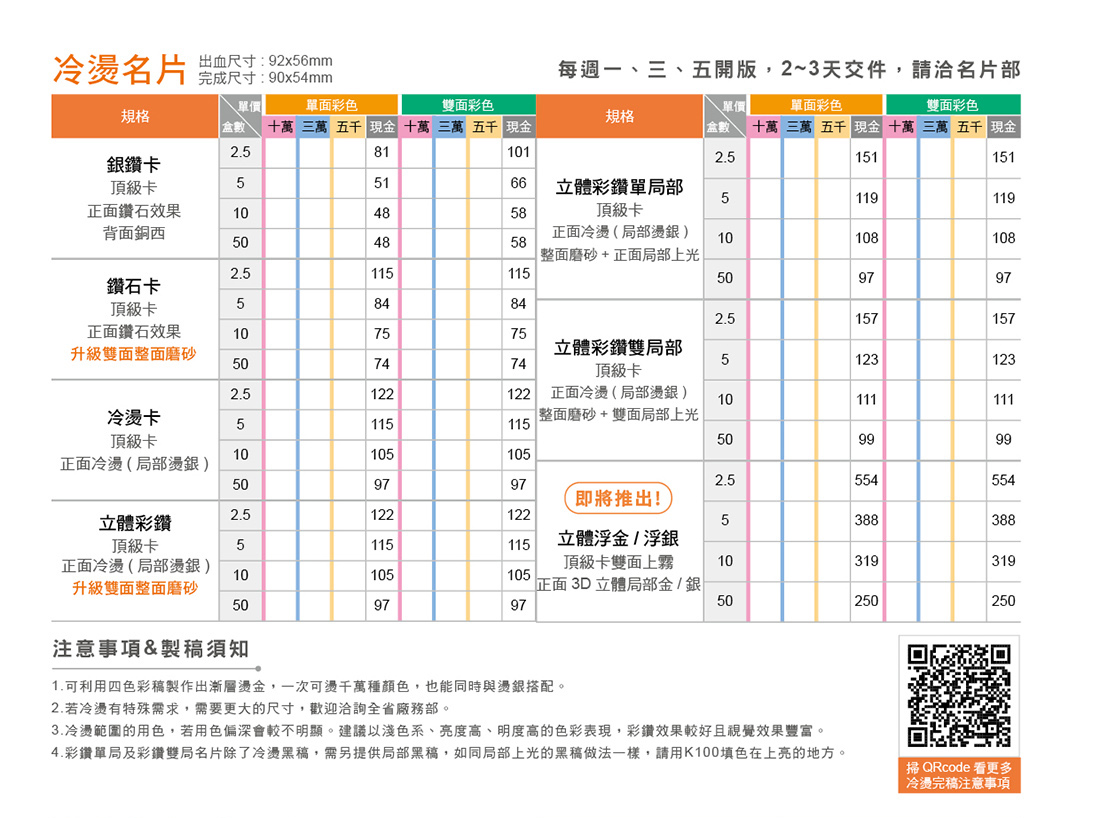1100x818 pixels.
Task: Click note 4 about '彩鑽單局及彩鑽雙局名片'
Action: [450, 753]
